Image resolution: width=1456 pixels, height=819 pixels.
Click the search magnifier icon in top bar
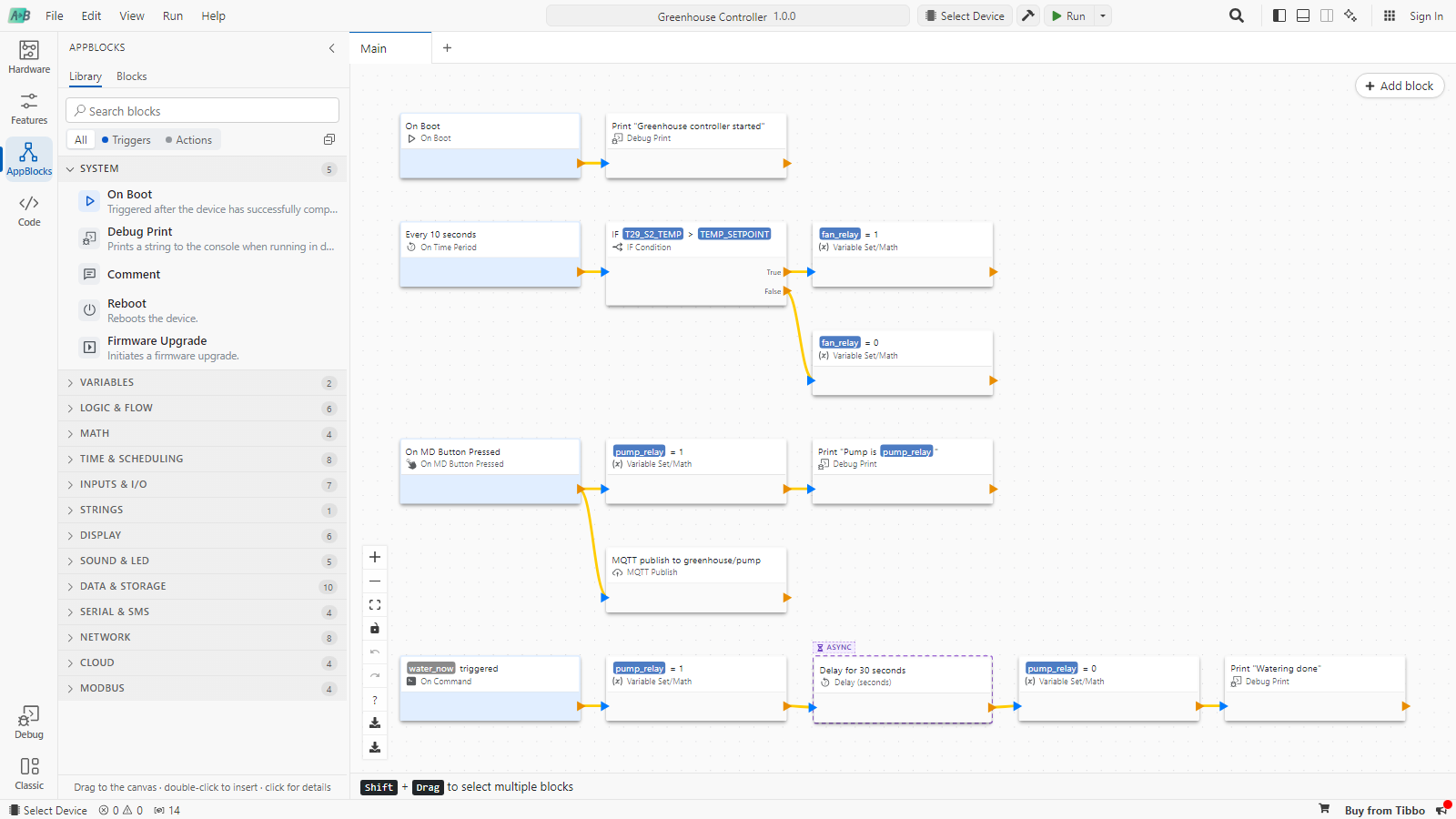1237,15
